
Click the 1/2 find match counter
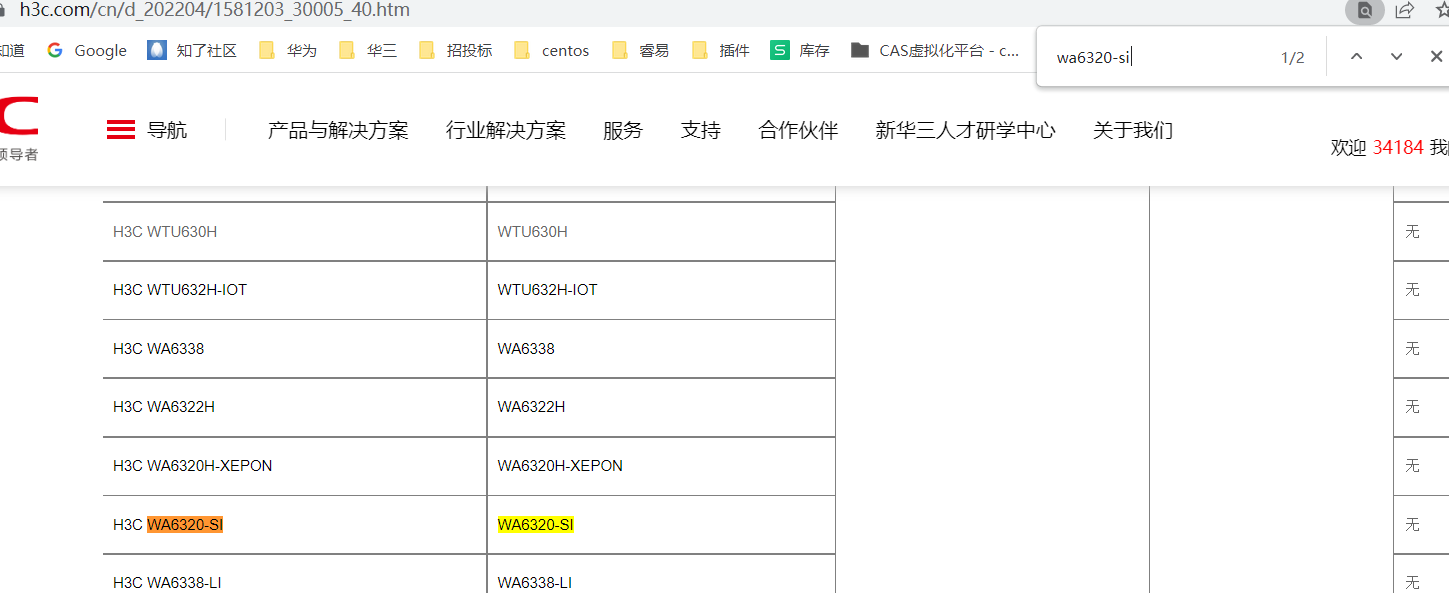tap(1293, 57)
